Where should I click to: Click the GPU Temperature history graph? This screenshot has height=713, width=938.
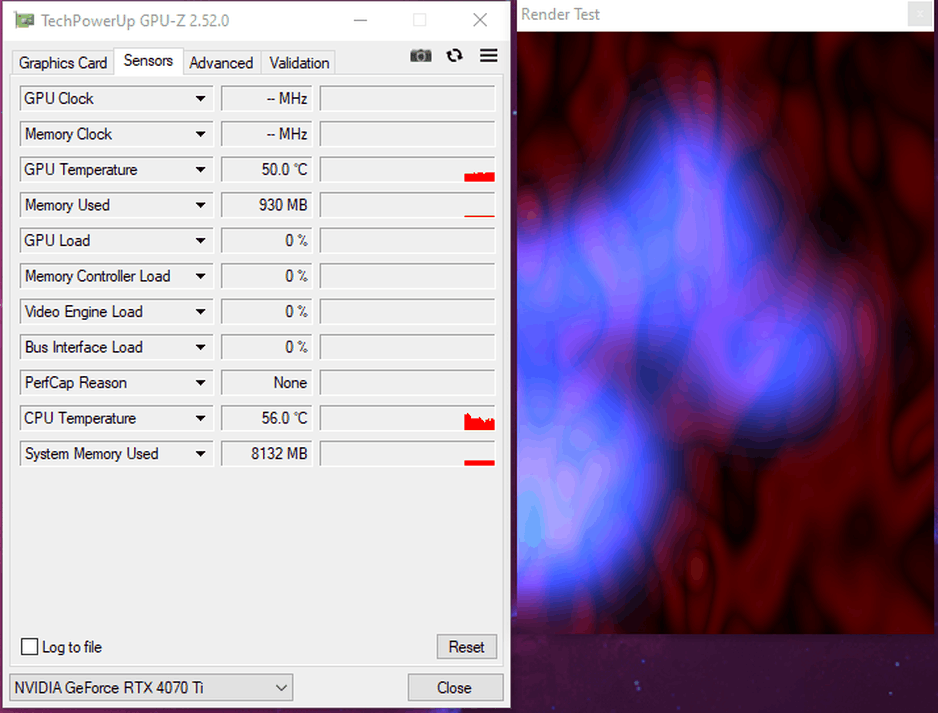[x=407, y=170]
